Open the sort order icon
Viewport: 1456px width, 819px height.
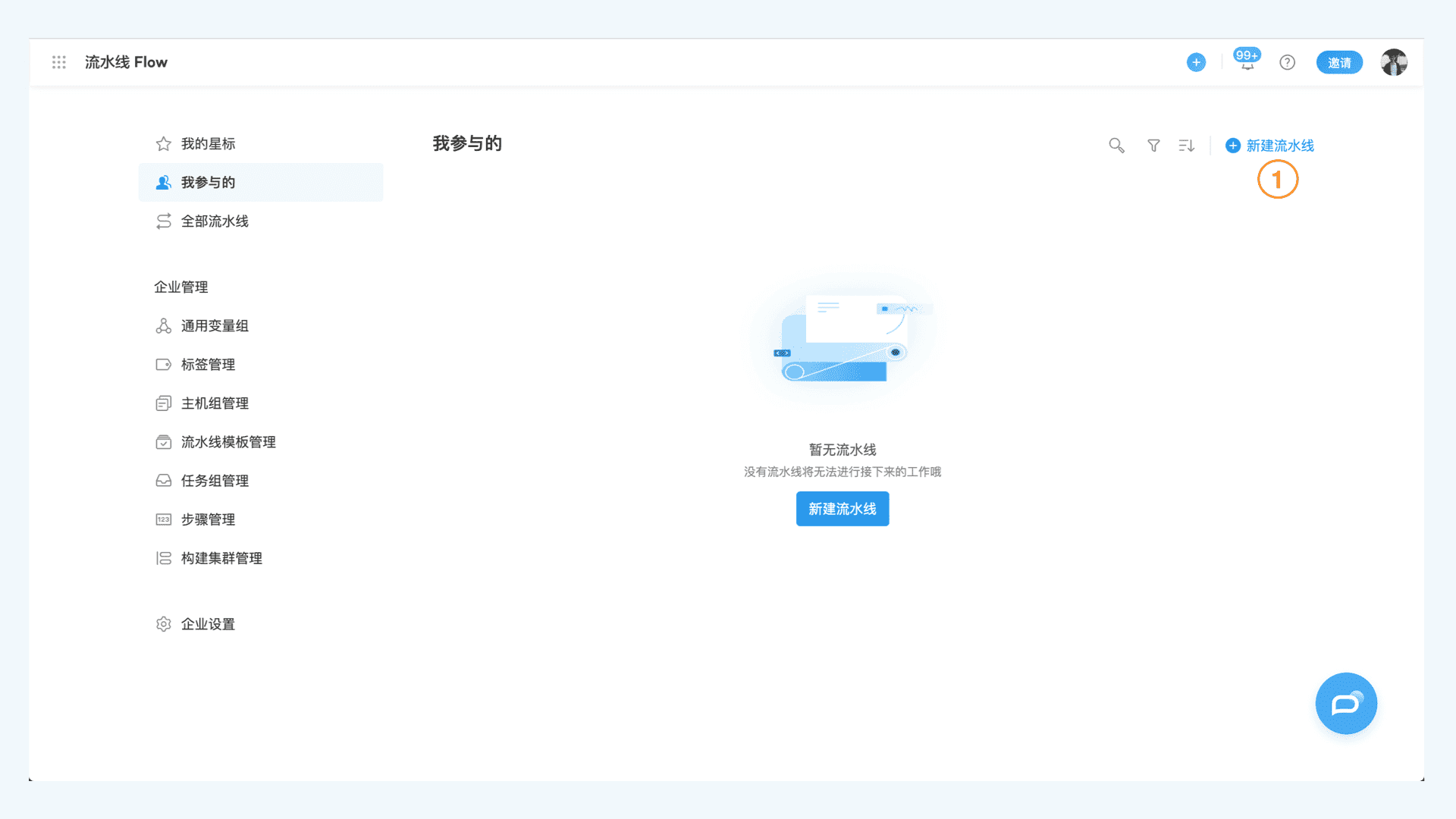point(1187,145)
